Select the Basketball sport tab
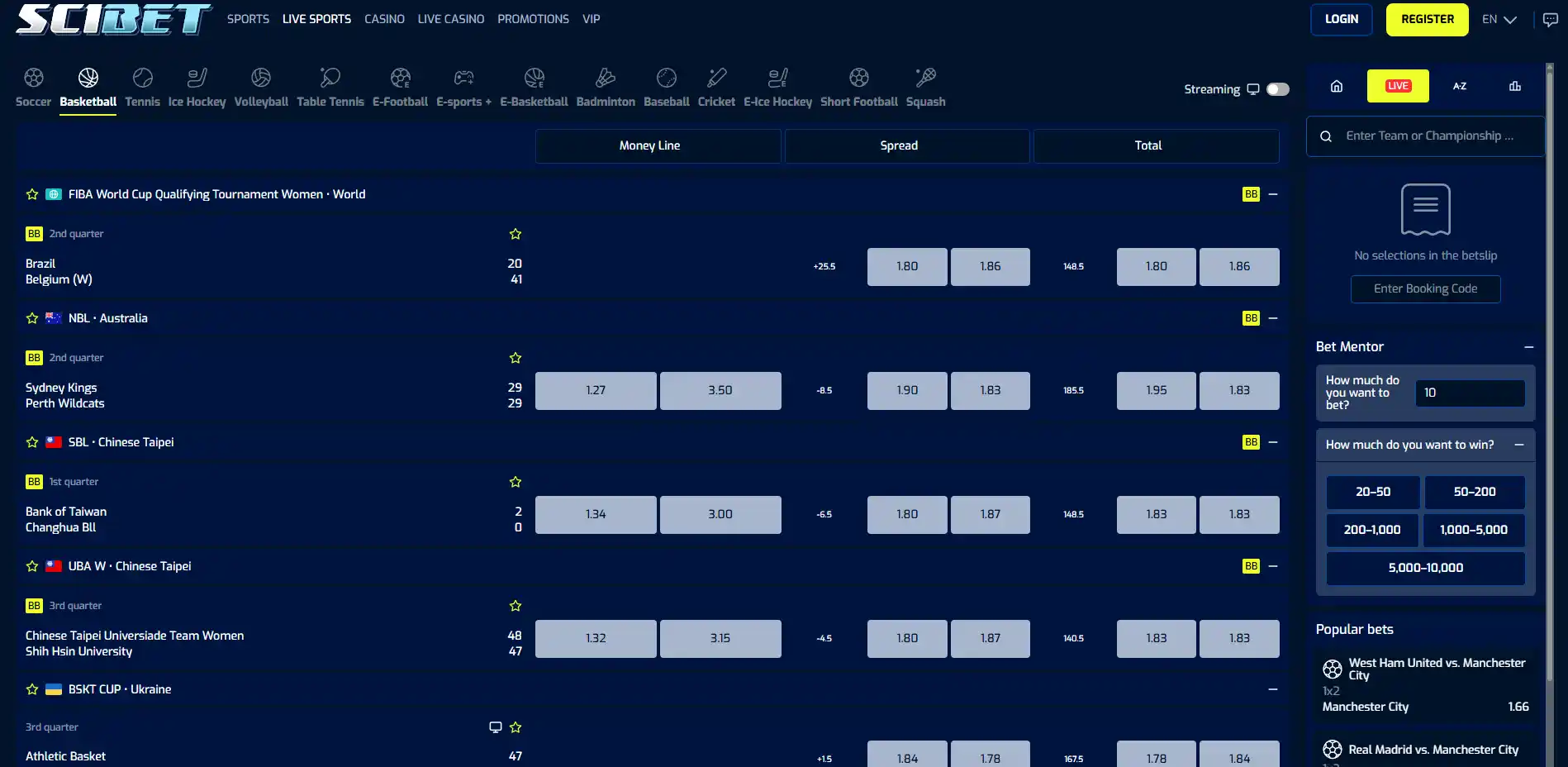Image resolution: width=1568 pixels, height=767 pixels. (88, 88)
